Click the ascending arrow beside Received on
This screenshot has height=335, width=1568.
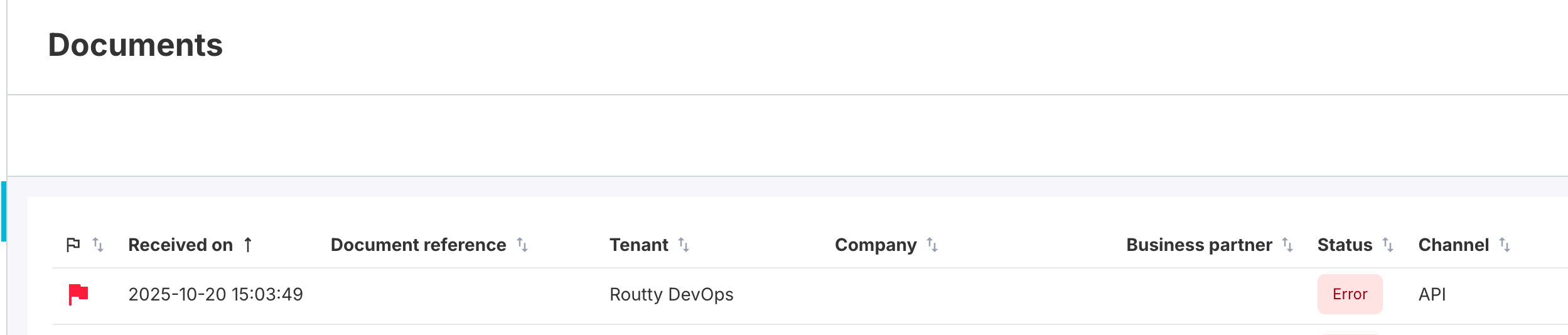click(x=248, y=245)
